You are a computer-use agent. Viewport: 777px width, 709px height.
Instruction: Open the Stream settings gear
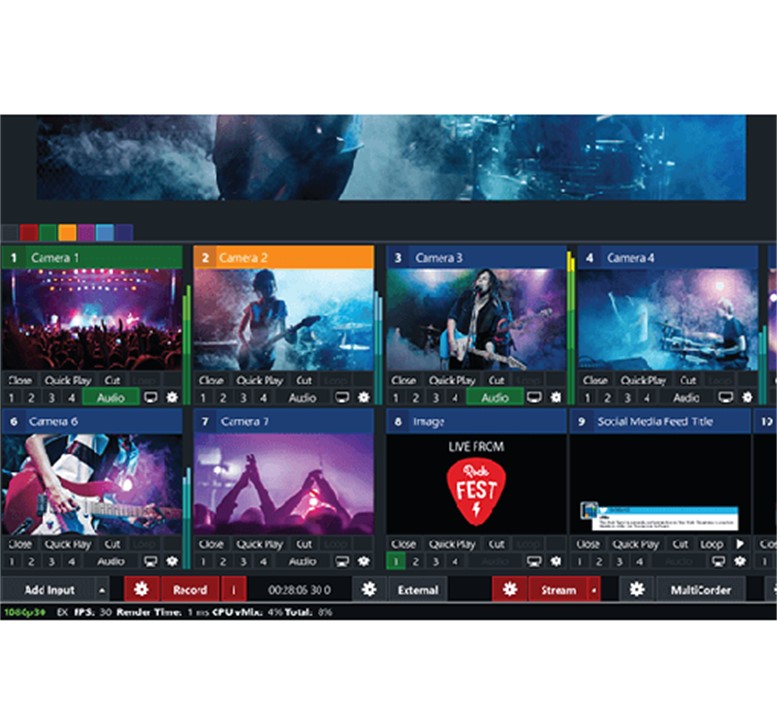509,589
